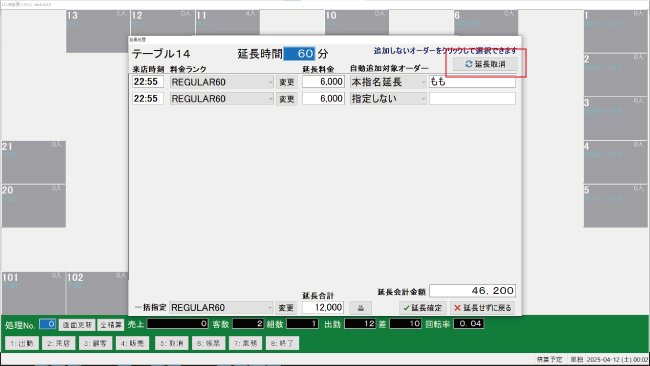Open the first row REGULAR60 rank dropdown

222,82
